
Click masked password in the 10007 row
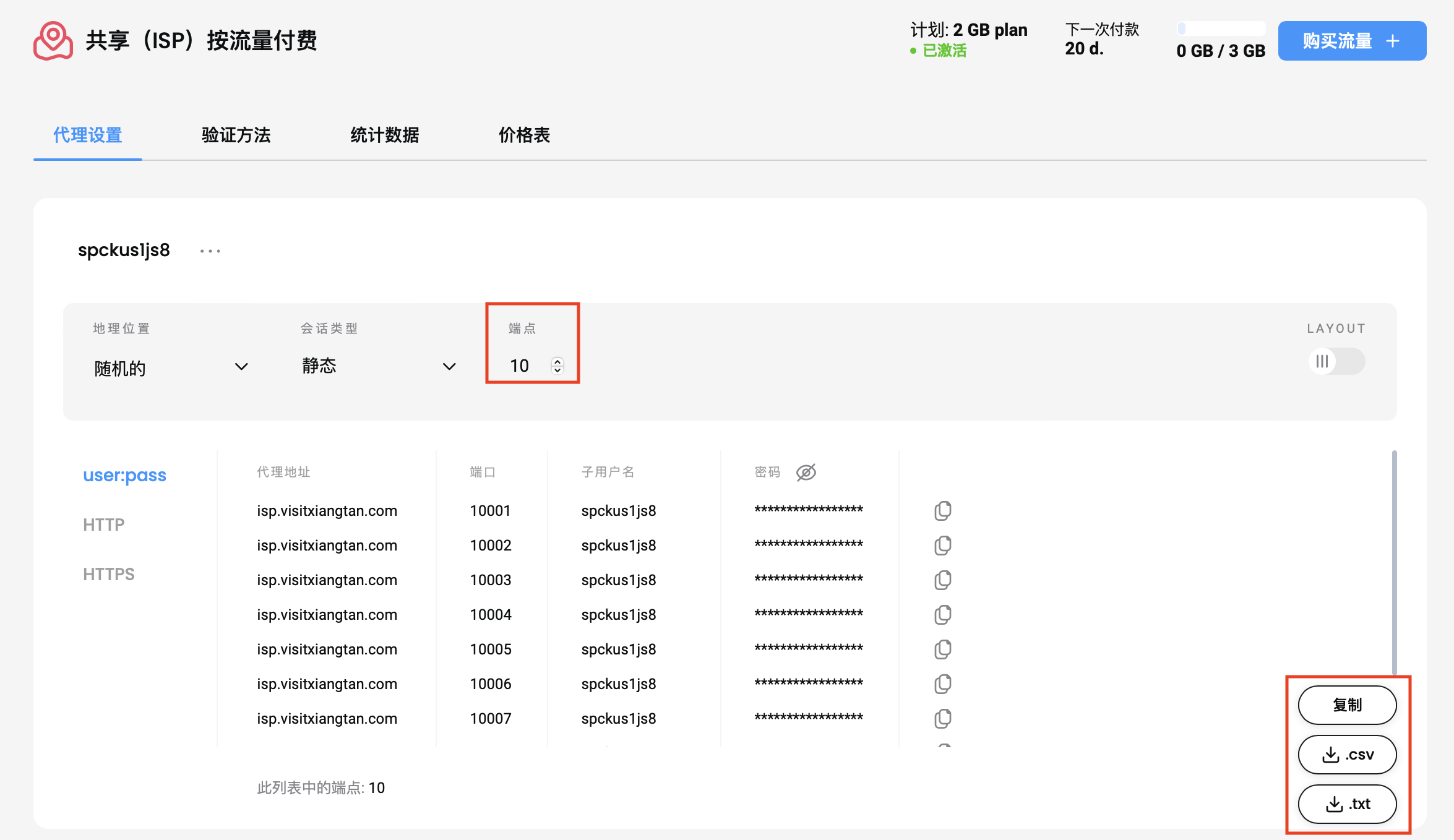pos(809,718)
